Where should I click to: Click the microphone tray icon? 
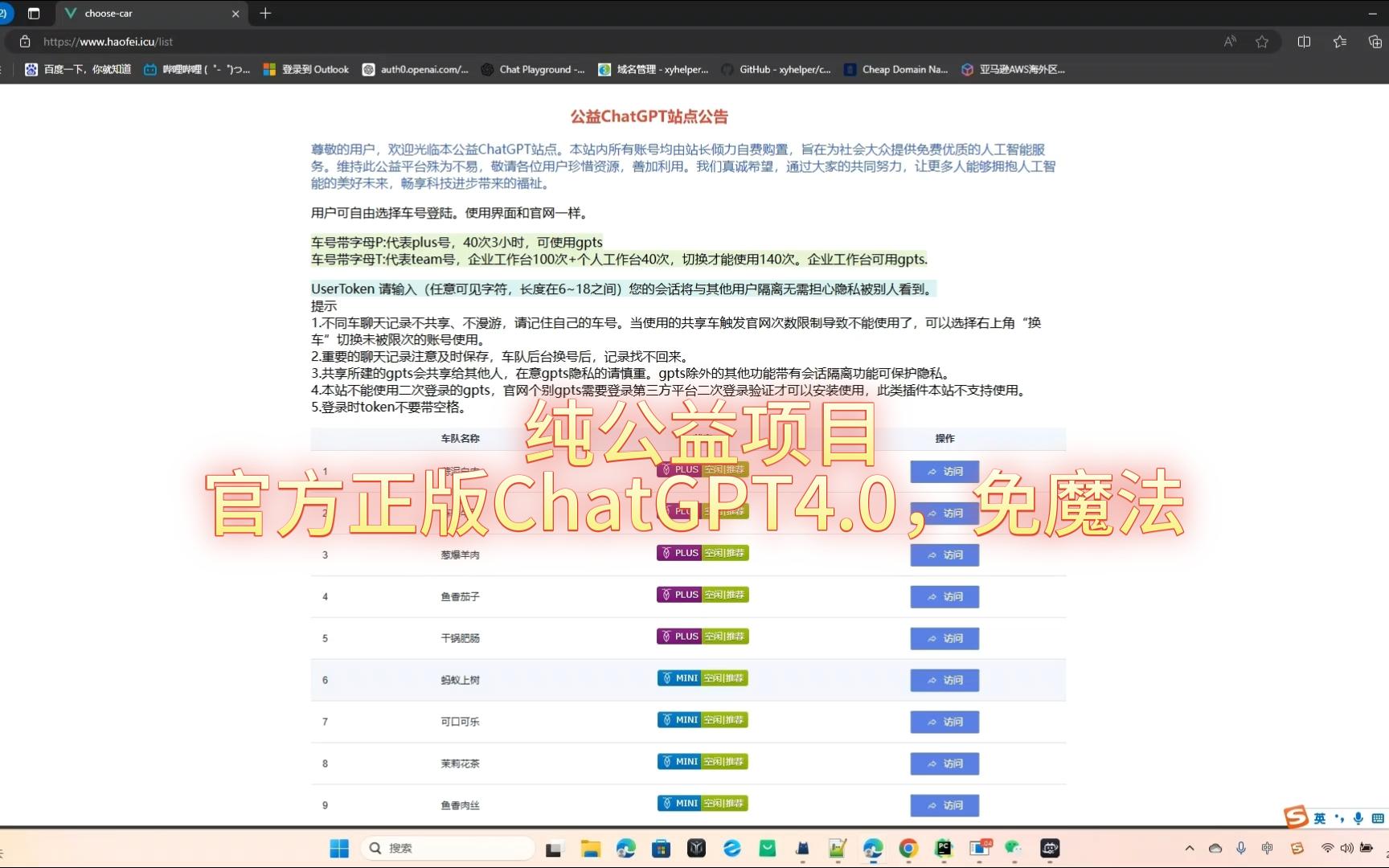coord(1241,849)
